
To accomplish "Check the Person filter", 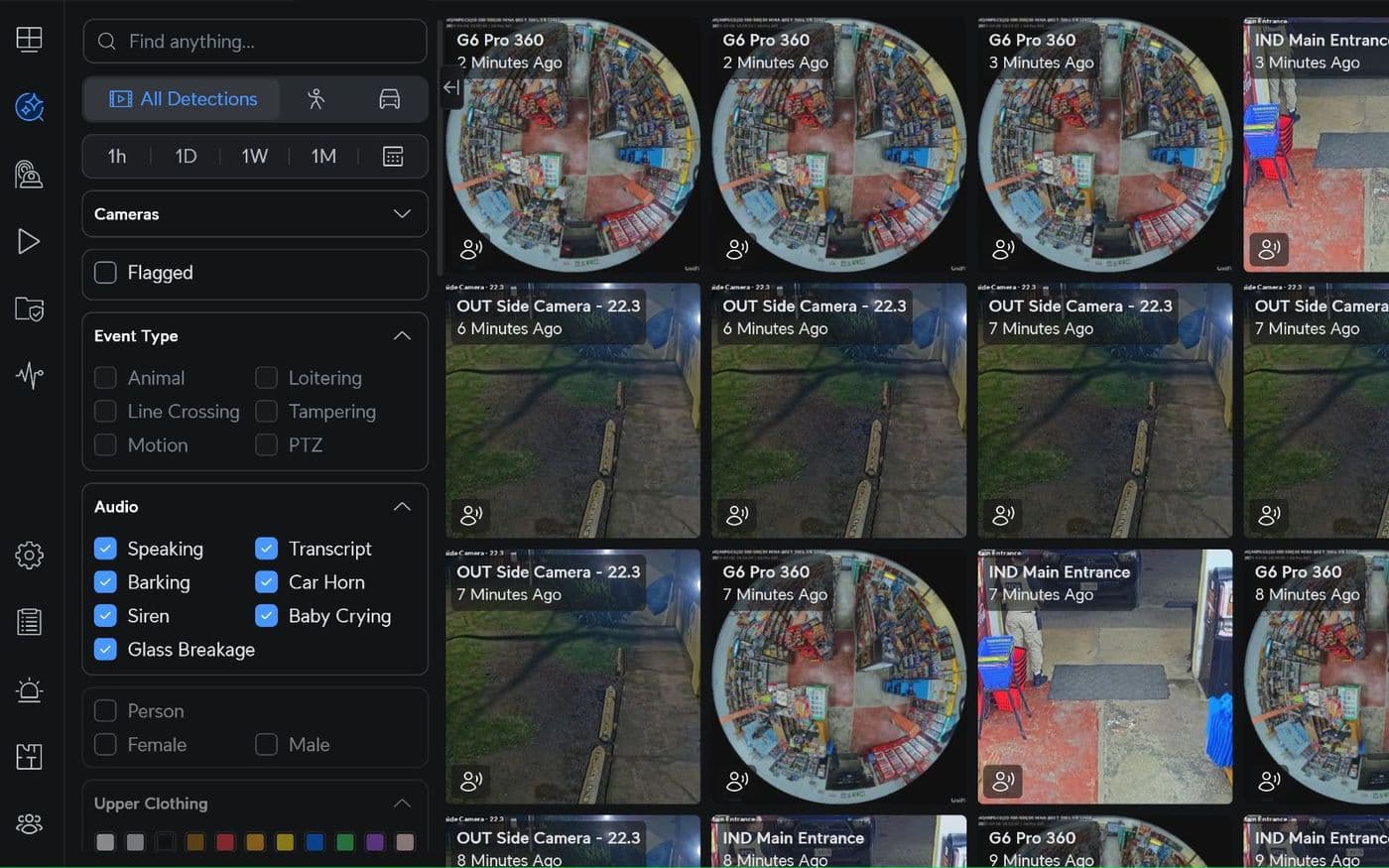I will pyautogui.click(x=105, y=710).
